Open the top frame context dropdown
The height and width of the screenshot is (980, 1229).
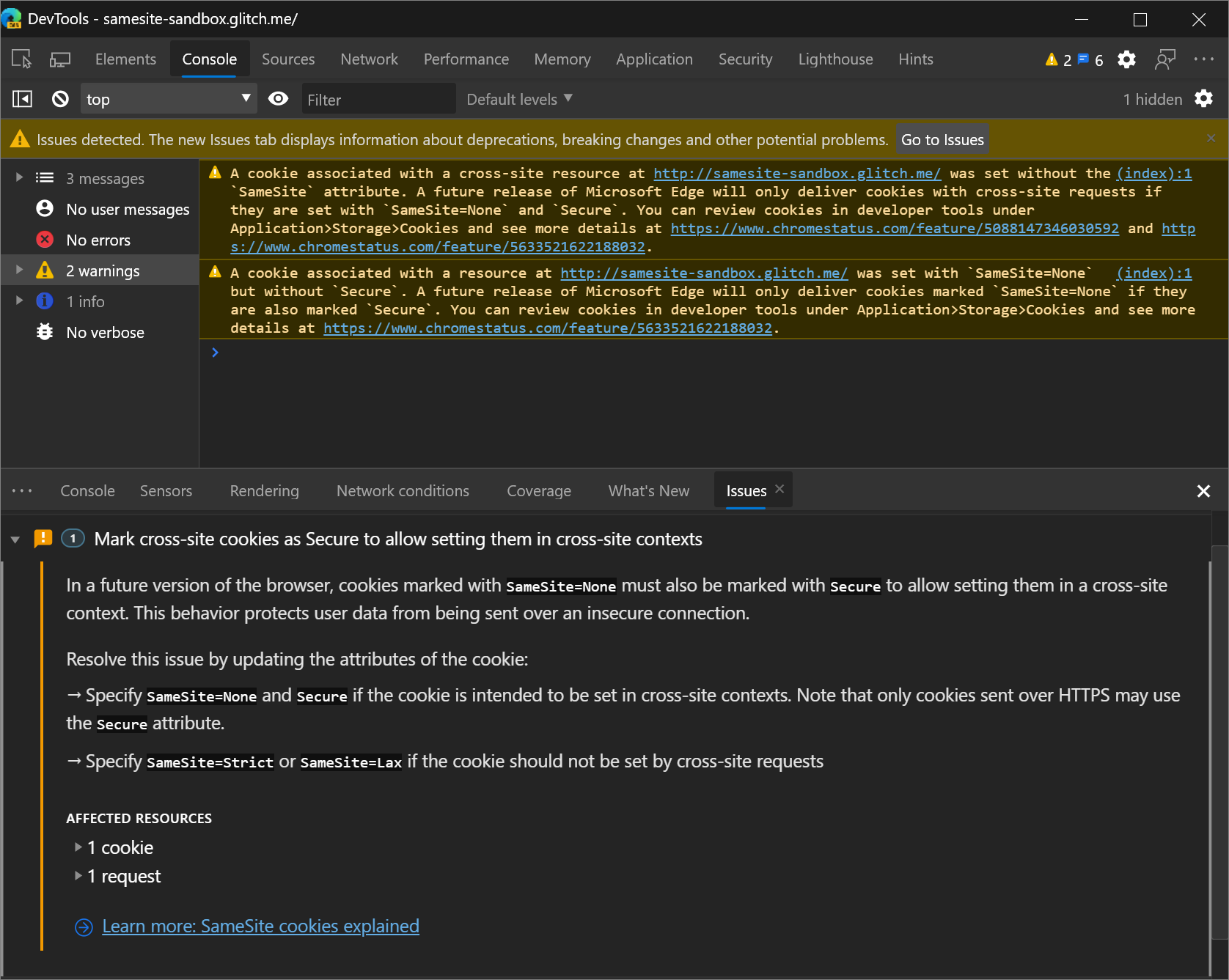tap(169, 98)
